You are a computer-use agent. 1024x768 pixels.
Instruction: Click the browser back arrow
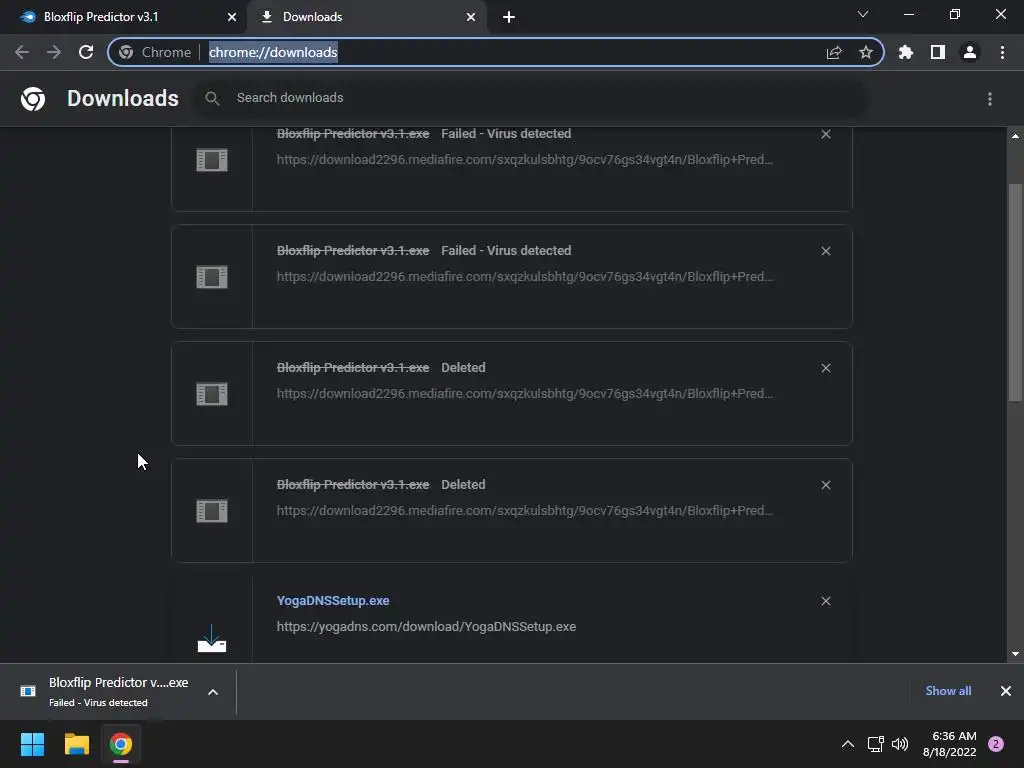click(x=22, y=52)
